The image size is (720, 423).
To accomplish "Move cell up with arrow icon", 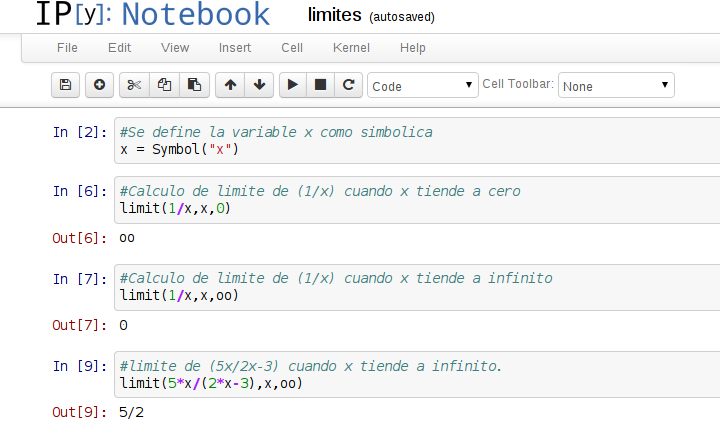I will coord(230,86).
